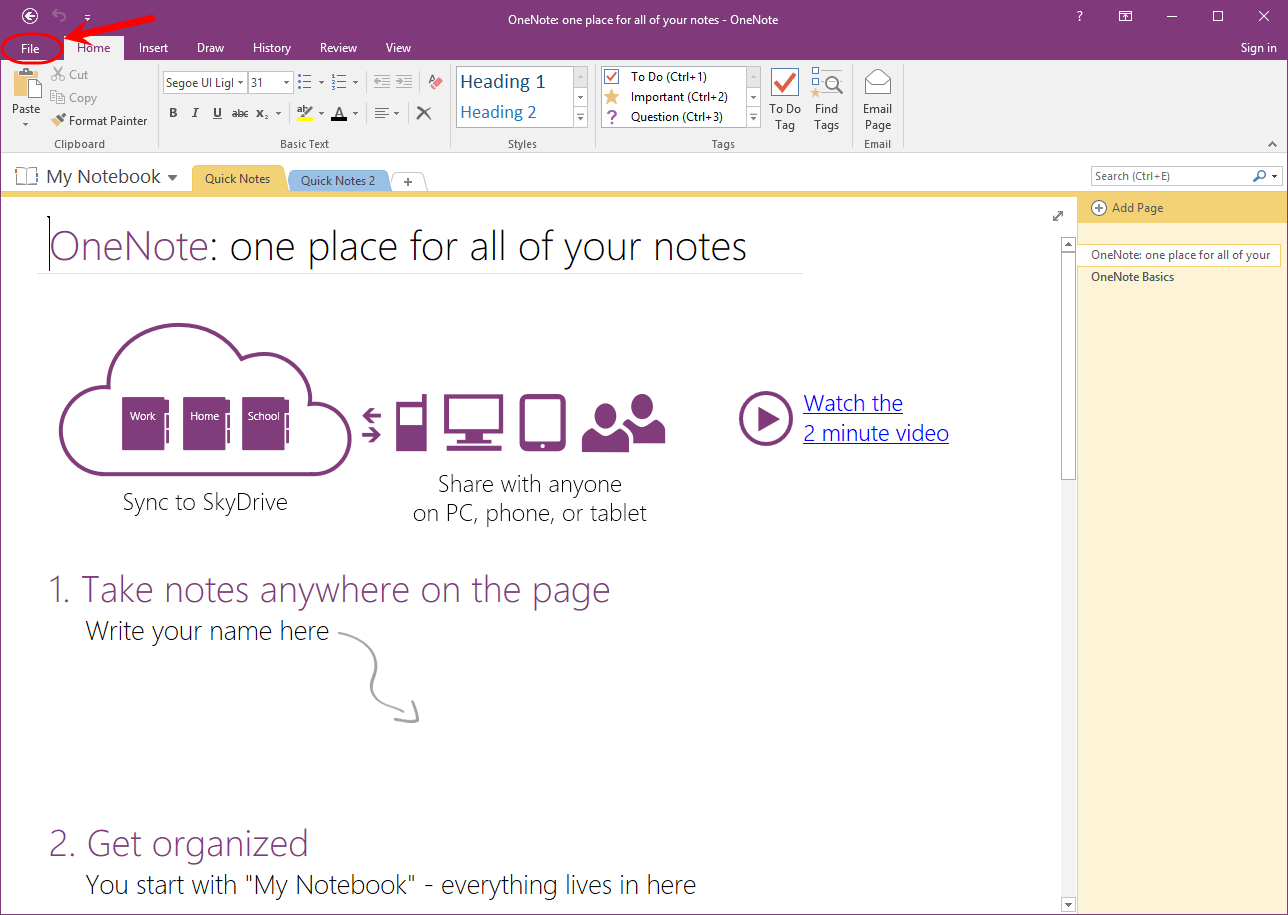Open Ribbon Display Options in title bar
The image size is (1288, 915).
[x=1126, y=16]
